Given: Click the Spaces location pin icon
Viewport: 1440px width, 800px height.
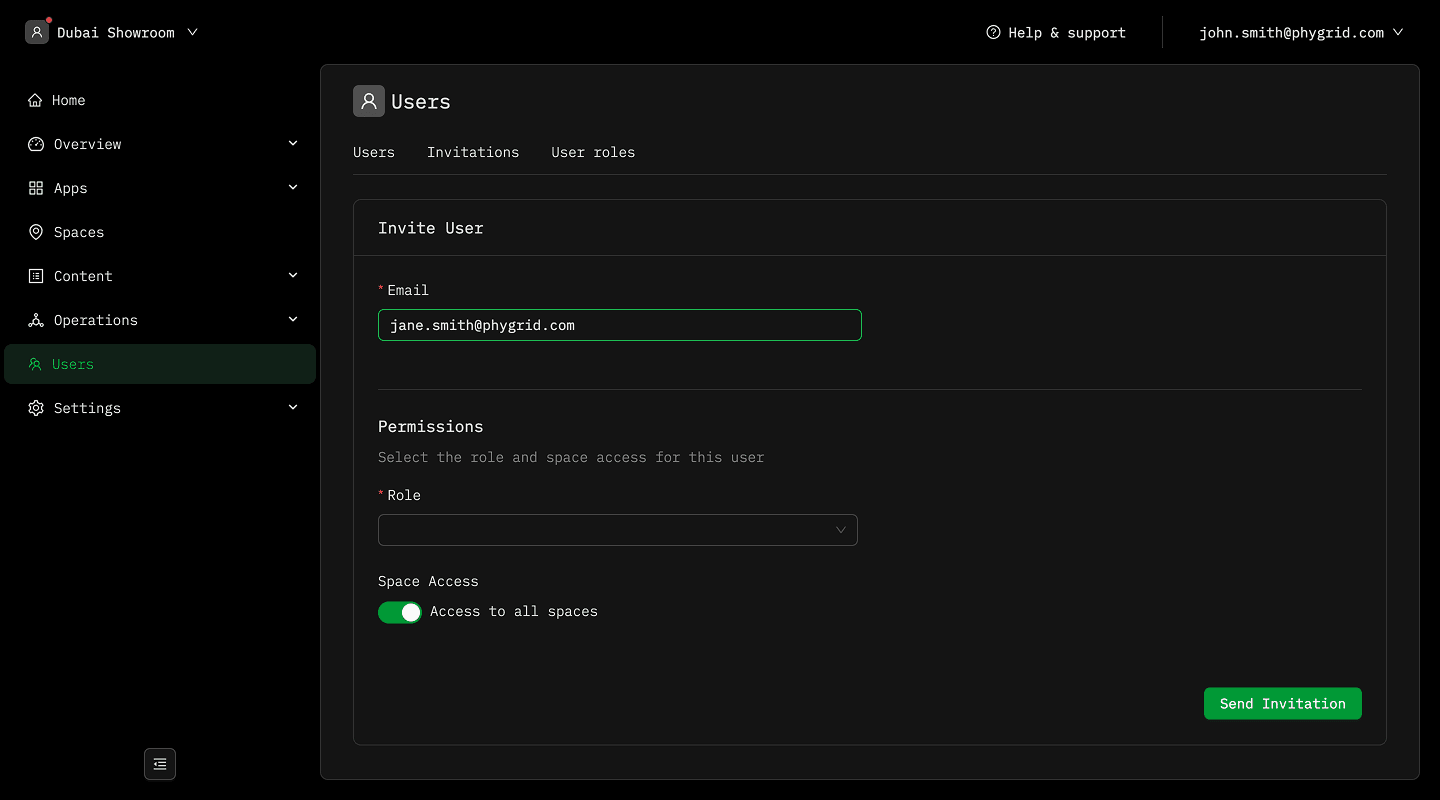Looking at the screenshot, I should pos(36,232).
